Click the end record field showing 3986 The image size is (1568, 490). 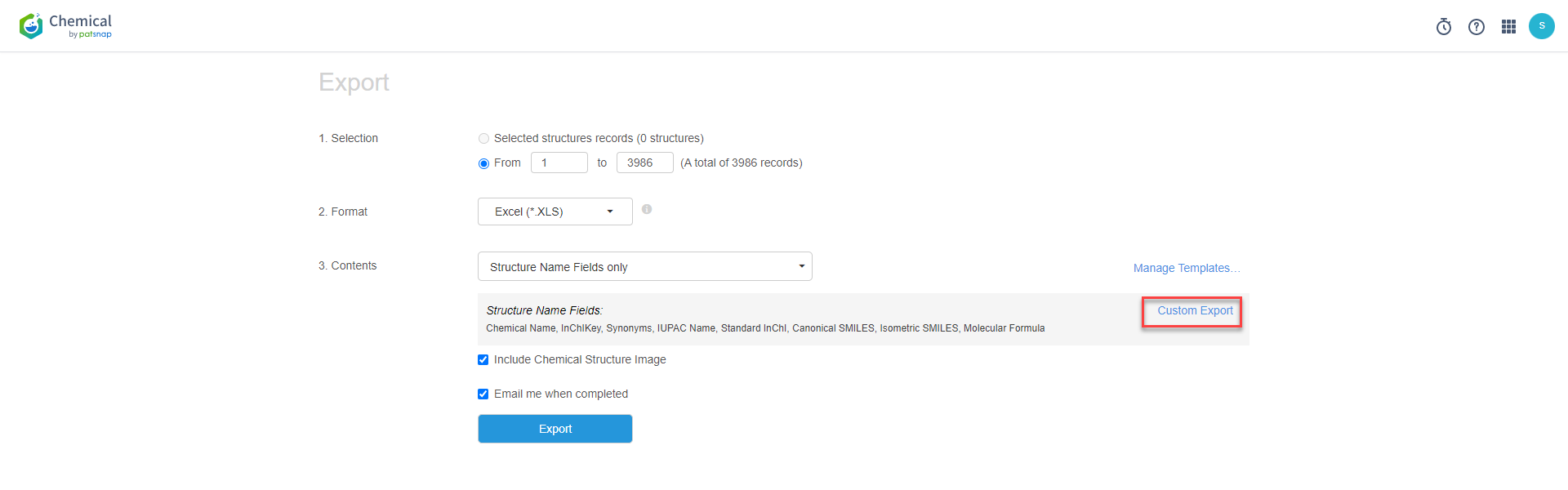pos(644,163)
